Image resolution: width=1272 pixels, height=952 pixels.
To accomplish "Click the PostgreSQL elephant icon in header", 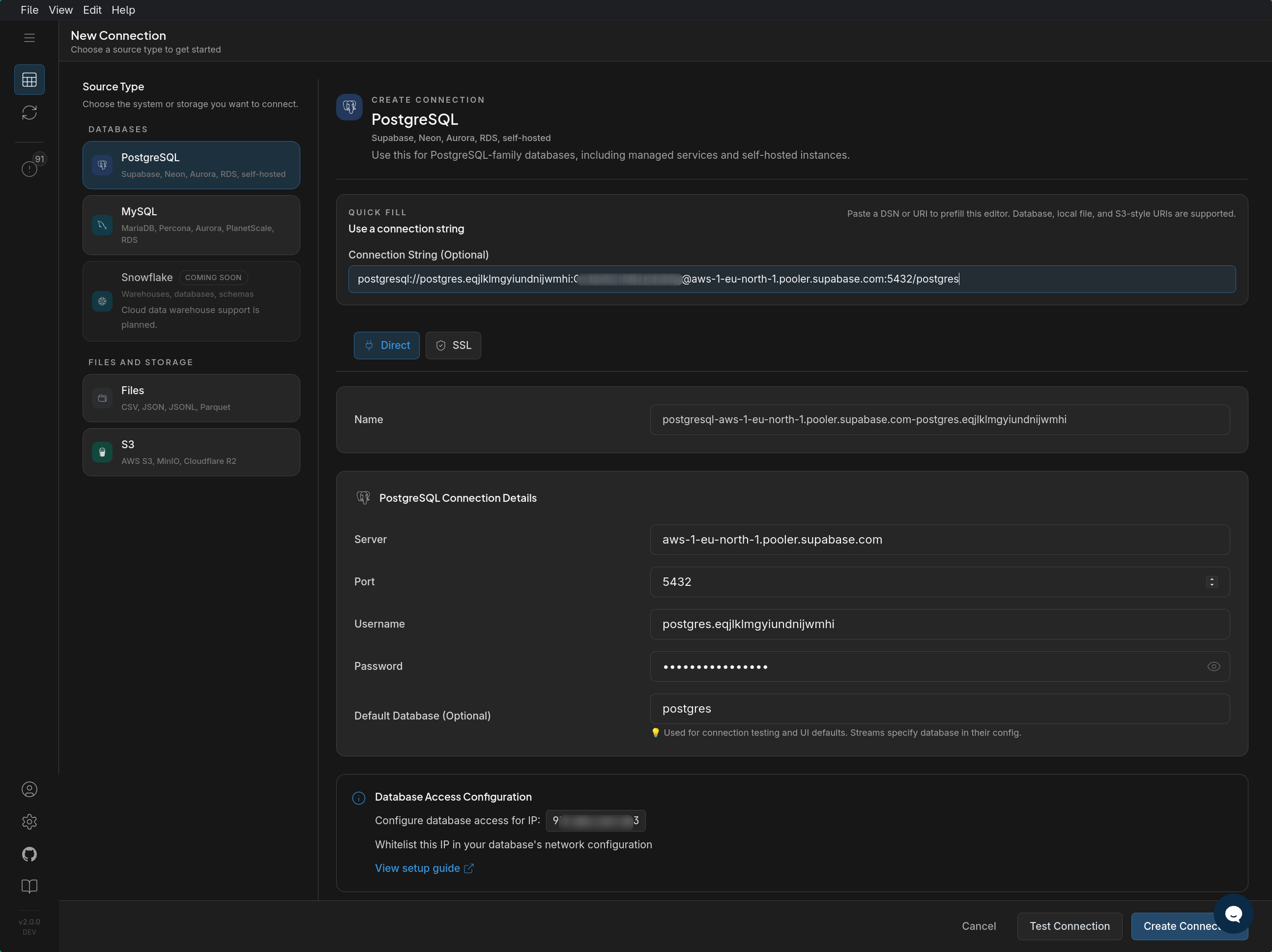I will tap(349, 107).
